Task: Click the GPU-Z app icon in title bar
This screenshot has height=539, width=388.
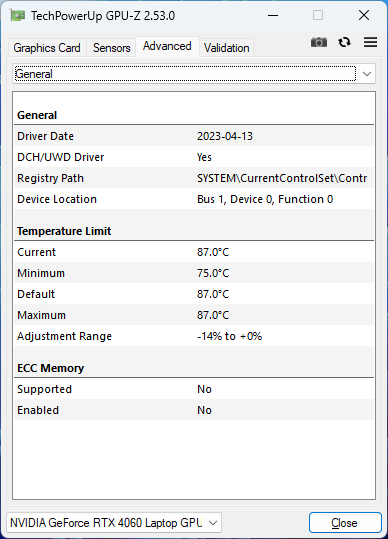Action: 18,16
